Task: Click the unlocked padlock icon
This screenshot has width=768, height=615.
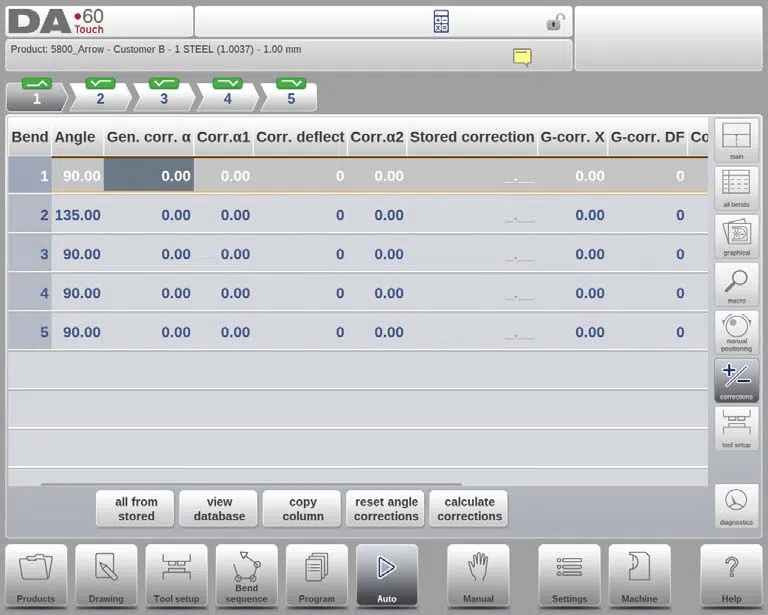Action: click(555, 22)
